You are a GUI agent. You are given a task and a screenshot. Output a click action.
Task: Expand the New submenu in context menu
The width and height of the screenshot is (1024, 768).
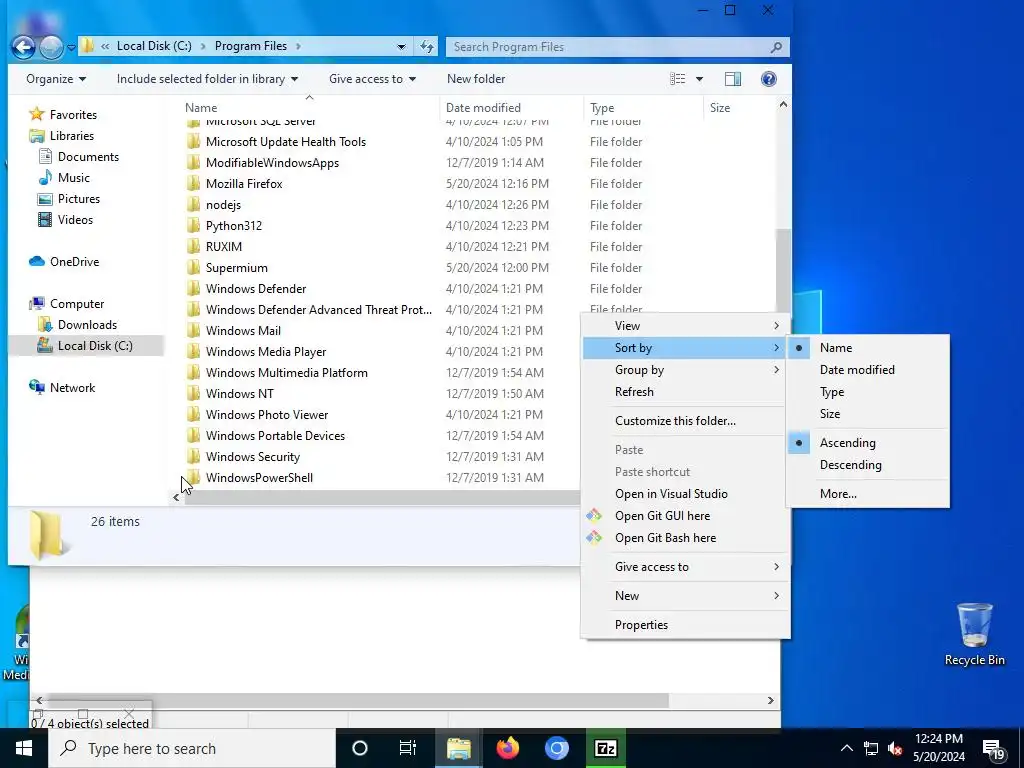tap(685, 596)
